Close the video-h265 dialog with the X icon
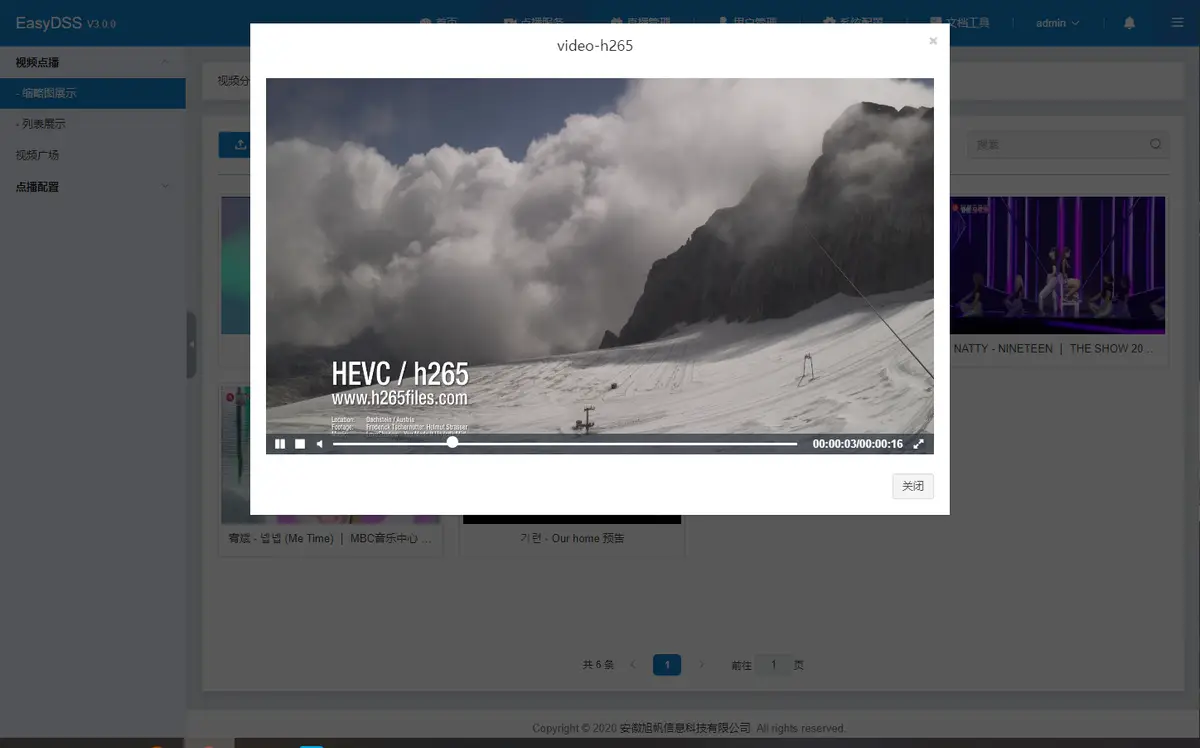 (x=933, y=41)
